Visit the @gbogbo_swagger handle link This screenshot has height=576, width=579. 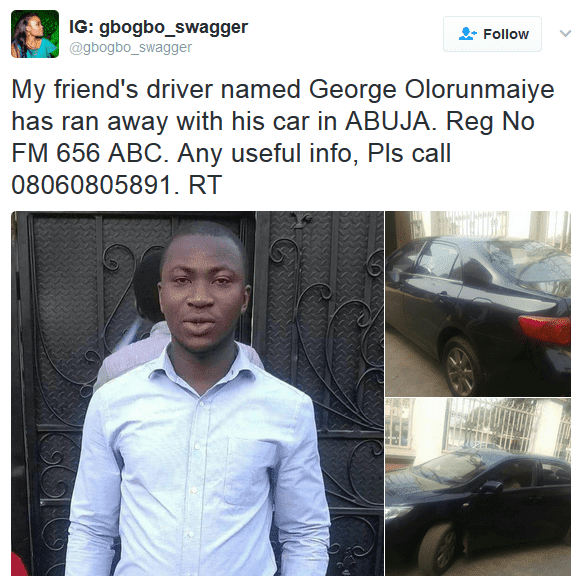pyautogui.click(x=130, y=48)
